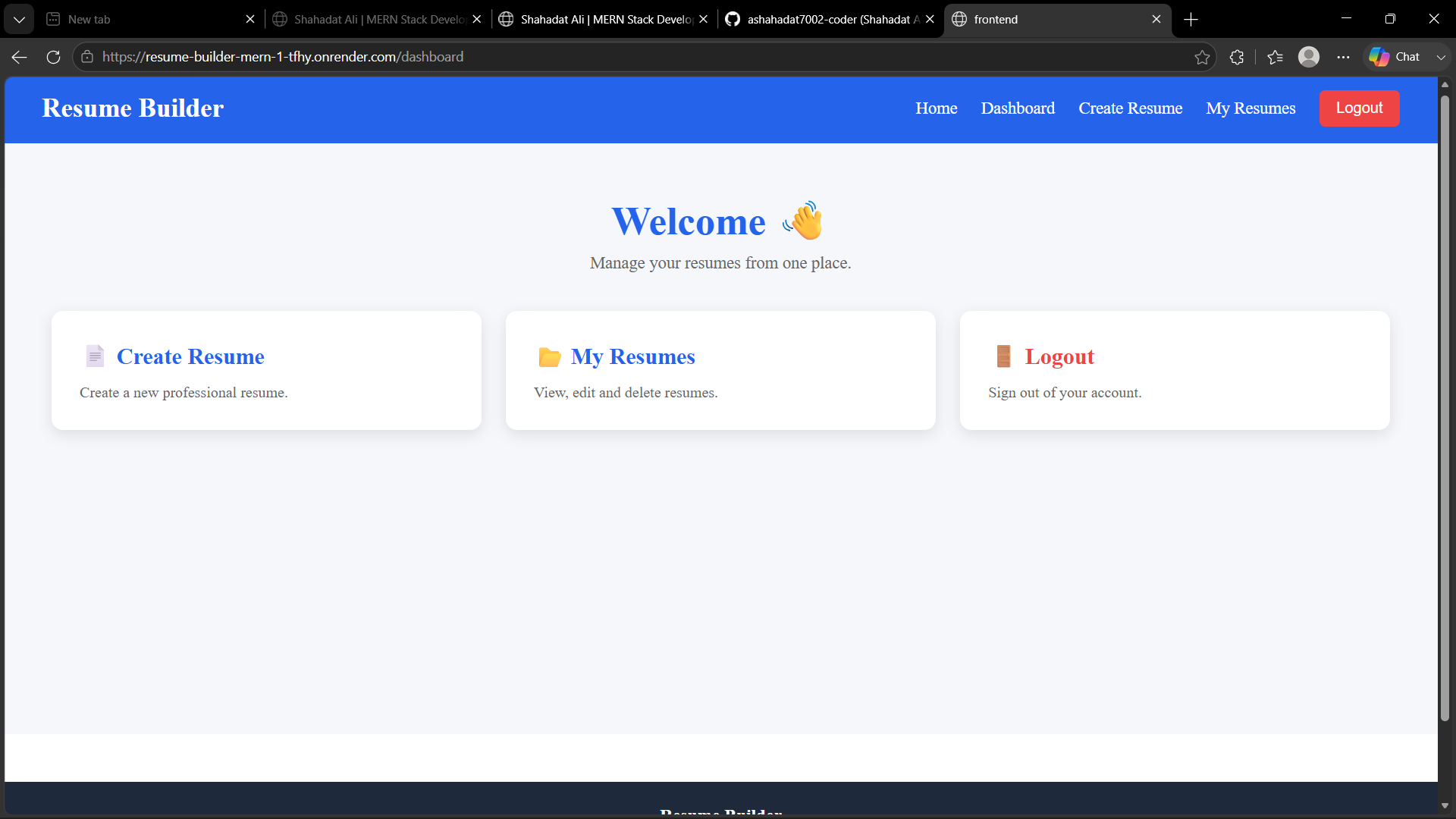Open the browser extensions puzzle icon
The width and height of the screenshot is (1456, 819).
click(1237, 57)
